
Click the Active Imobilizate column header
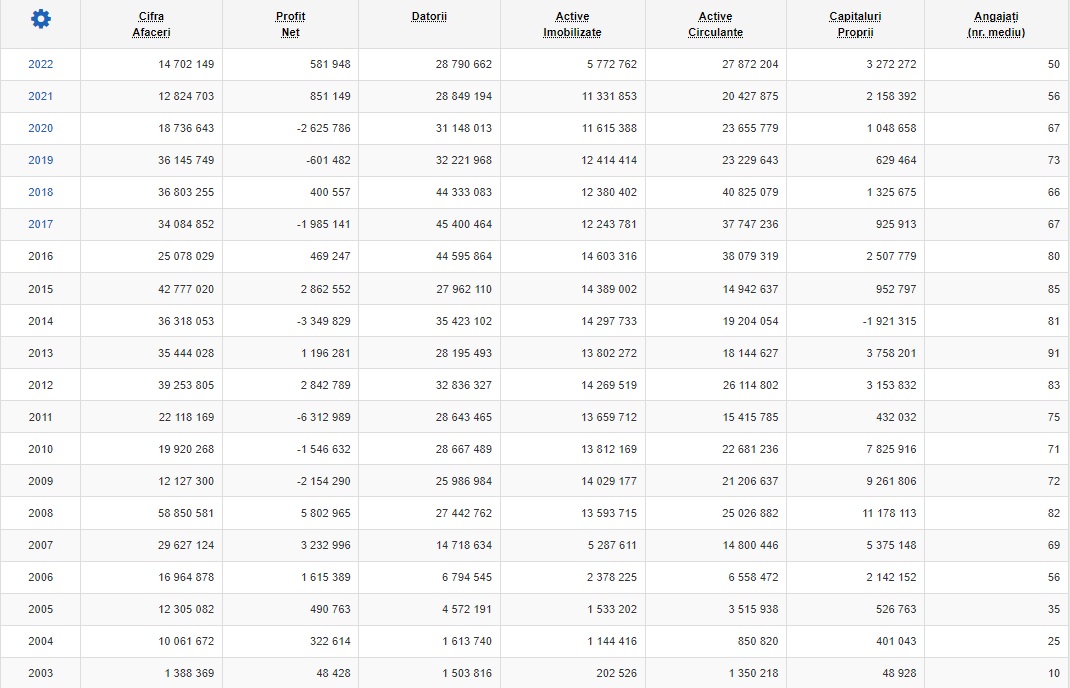(x=572, y=24)
